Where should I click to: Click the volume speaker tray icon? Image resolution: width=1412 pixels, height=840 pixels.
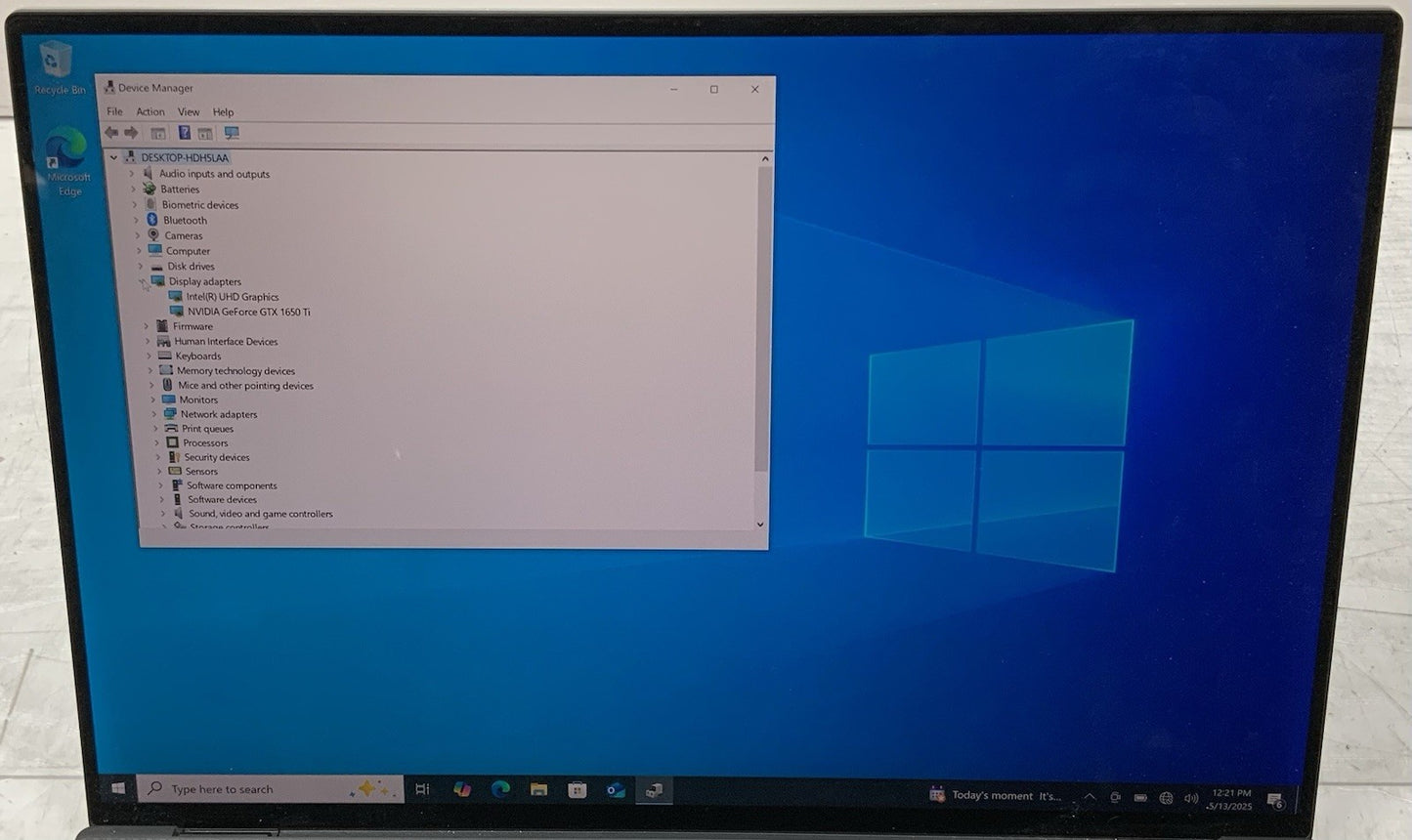coord(1191,798)
